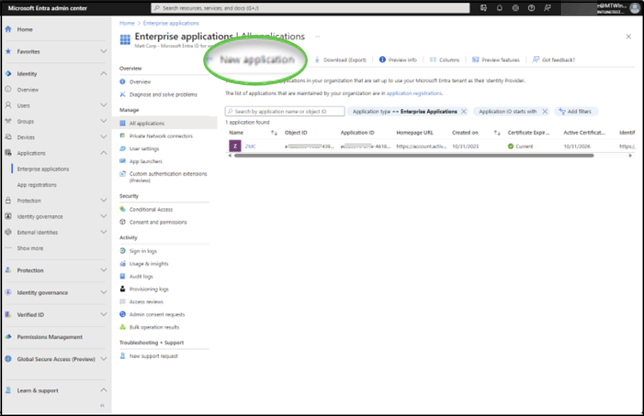Open Private Network connectors
The height and width of the screenshot is (416, 644).
click(x=161, y=136)
